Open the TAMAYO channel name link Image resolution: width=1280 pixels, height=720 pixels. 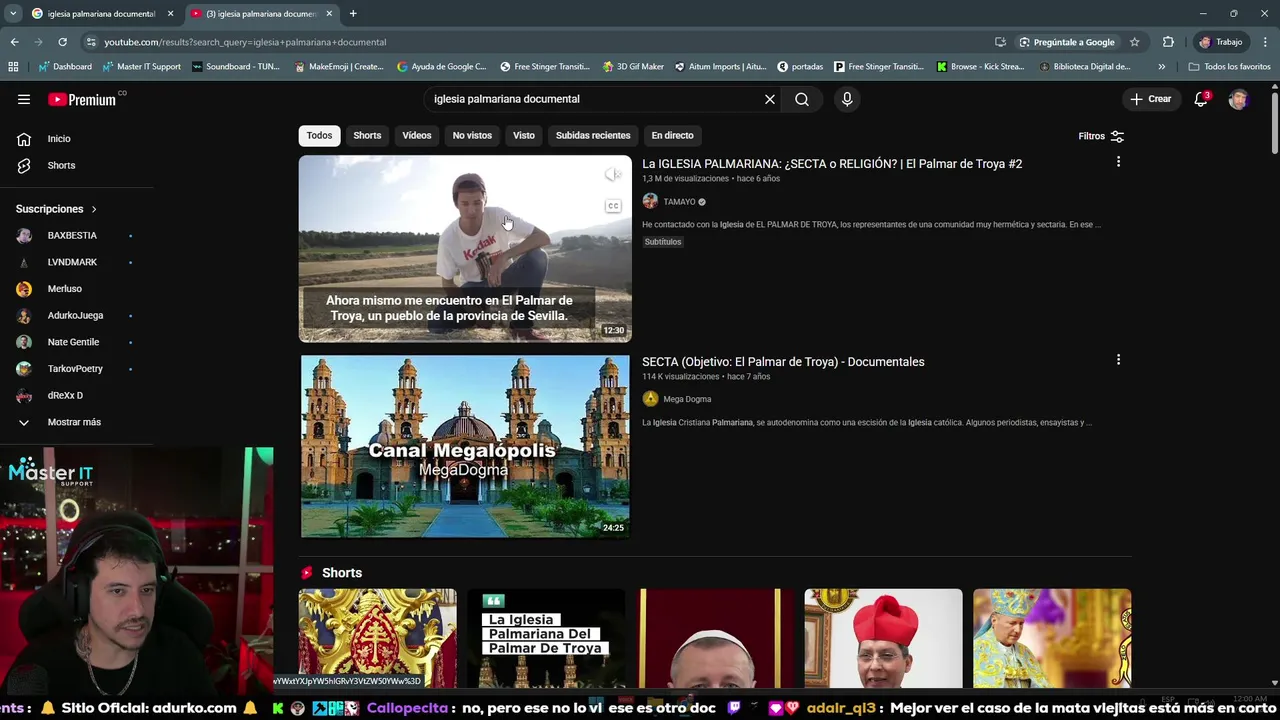[x=679, y=202]
